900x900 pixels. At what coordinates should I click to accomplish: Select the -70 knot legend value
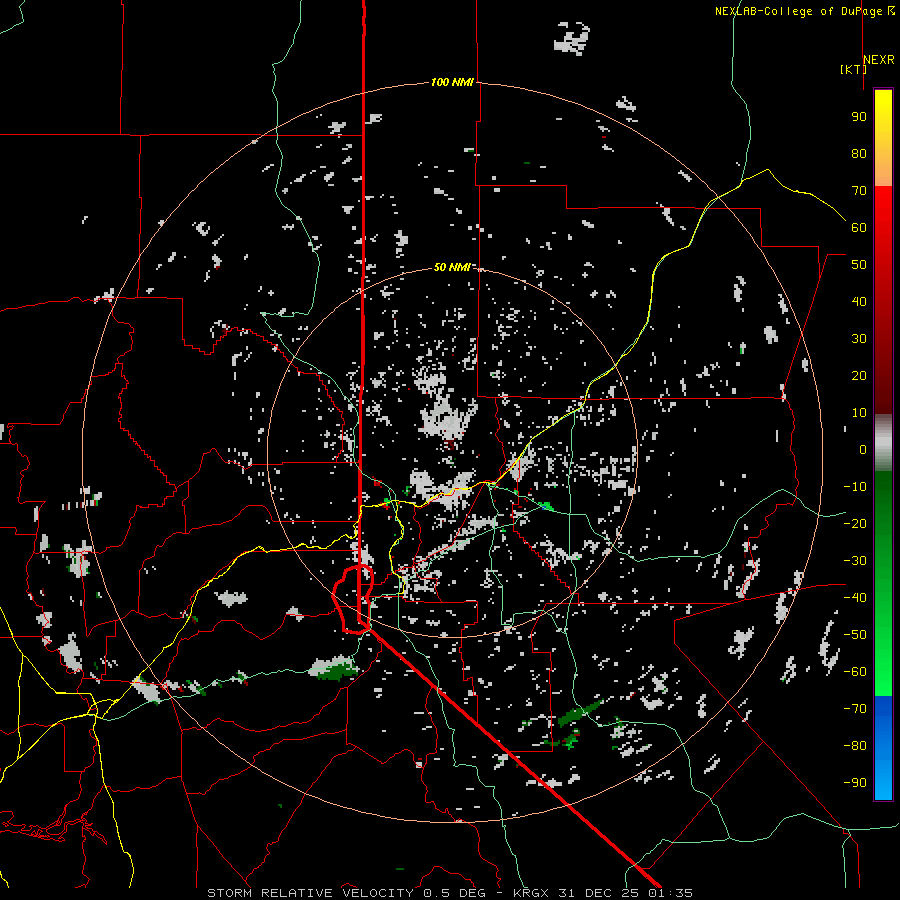(x=855, y=709)
